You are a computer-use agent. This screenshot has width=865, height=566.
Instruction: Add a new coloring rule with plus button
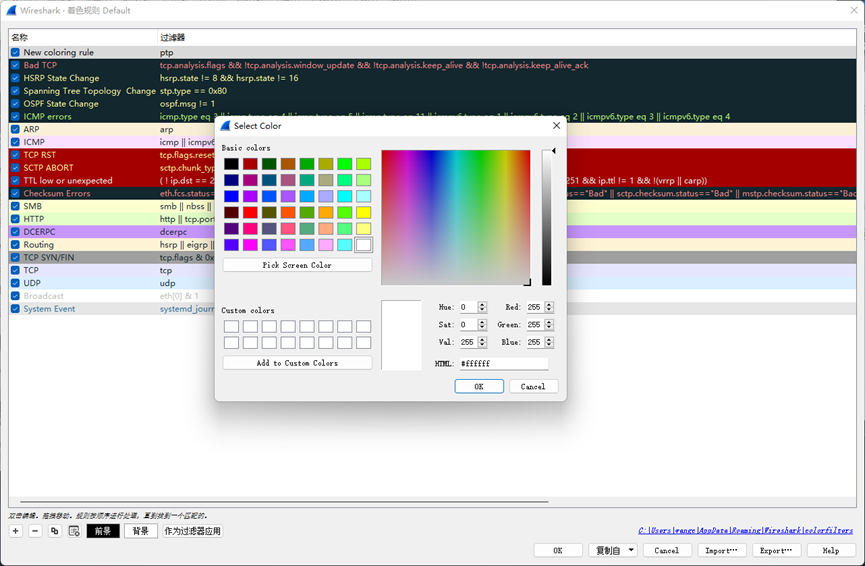tap(15, 531)
